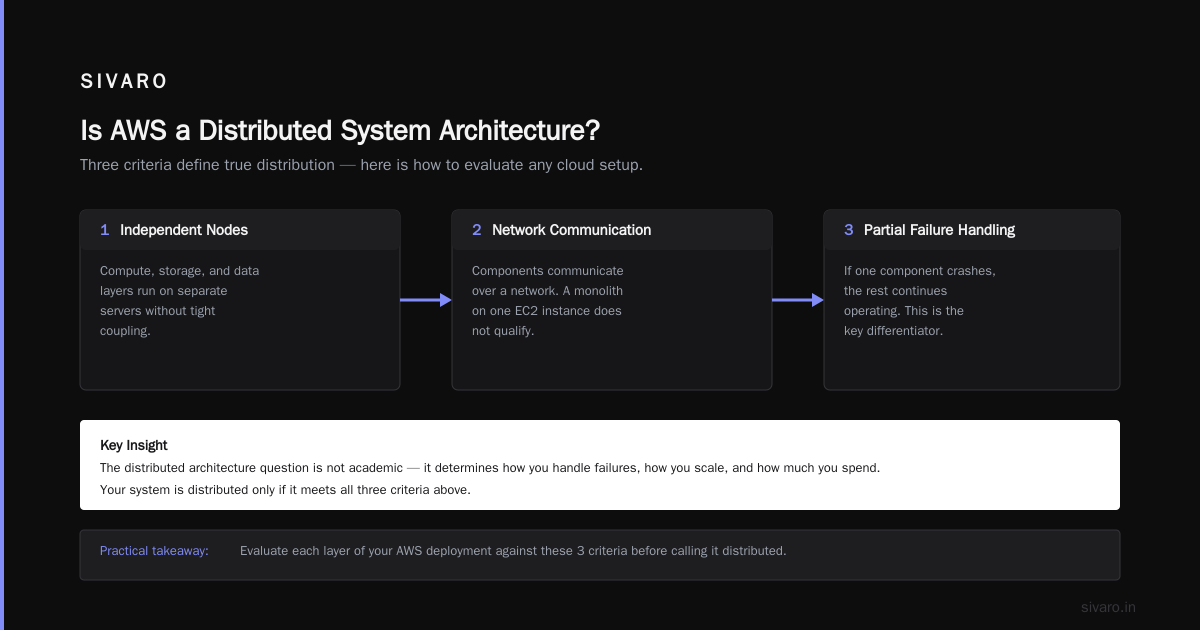Click the SIVARO brand wordmark
Image resolution: width=1200 pixels, height=630 pixels.
click(124, 82)
